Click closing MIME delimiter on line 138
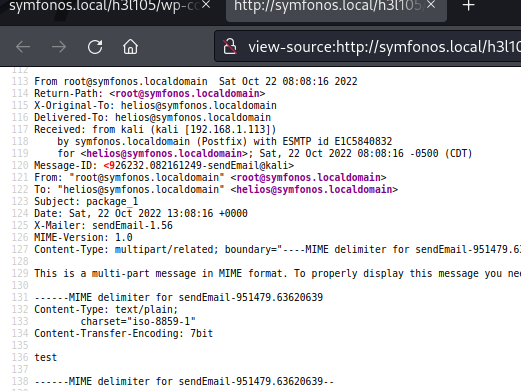The image size is (521, 391). point(184,381)
